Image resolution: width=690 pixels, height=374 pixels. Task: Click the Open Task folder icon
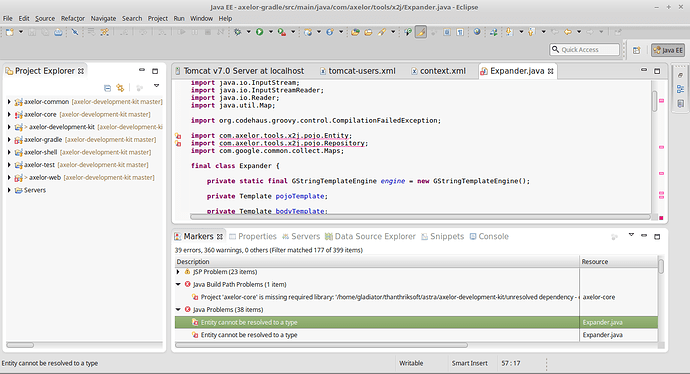368,32
